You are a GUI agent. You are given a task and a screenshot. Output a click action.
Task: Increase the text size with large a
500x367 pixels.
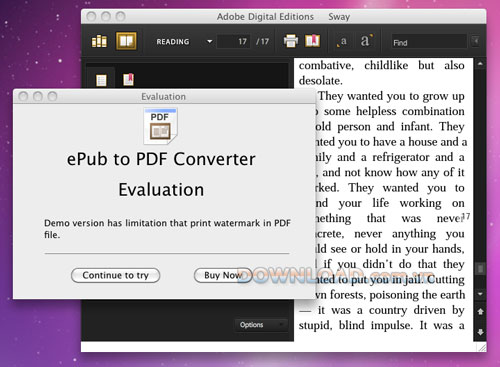pos(366,41)
